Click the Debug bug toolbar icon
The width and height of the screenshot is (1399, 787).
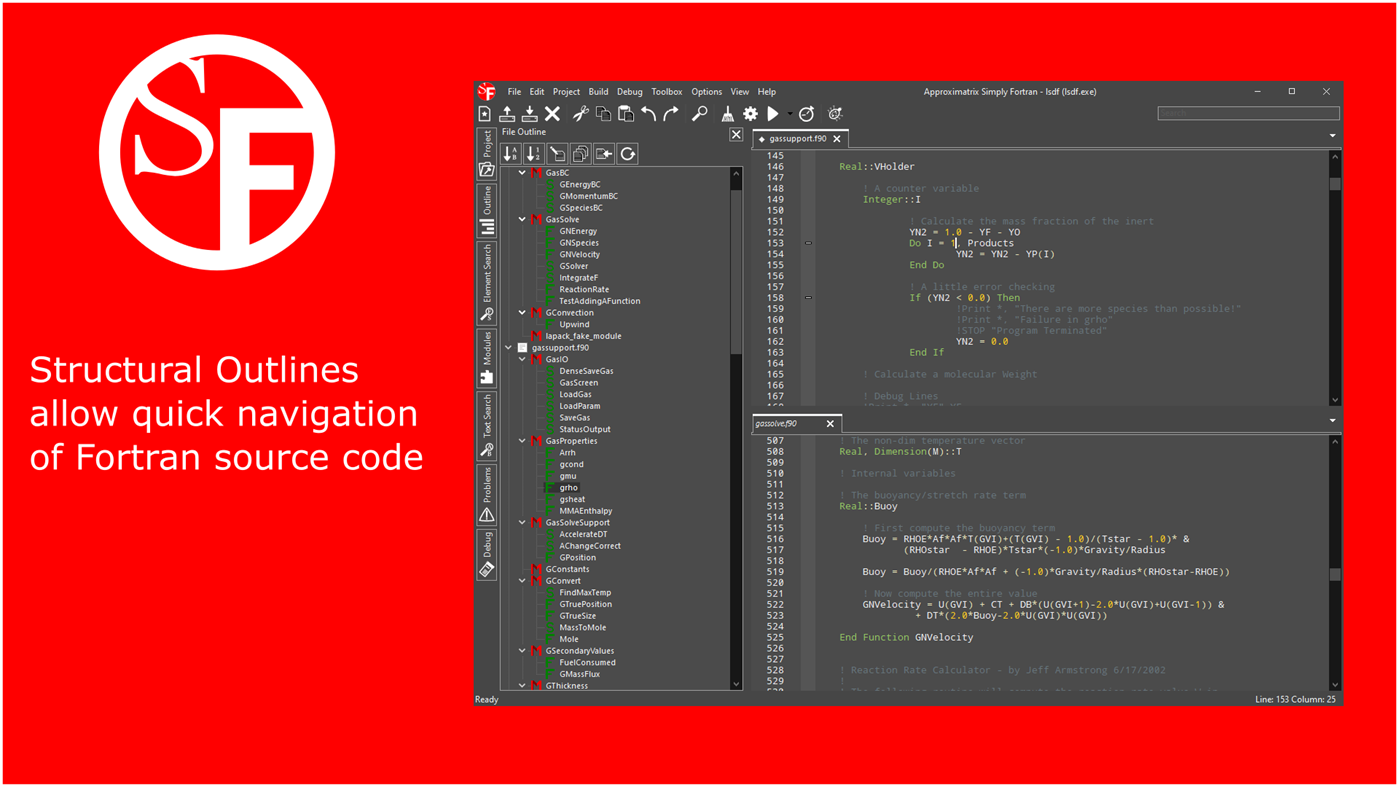tap(835, 114)
